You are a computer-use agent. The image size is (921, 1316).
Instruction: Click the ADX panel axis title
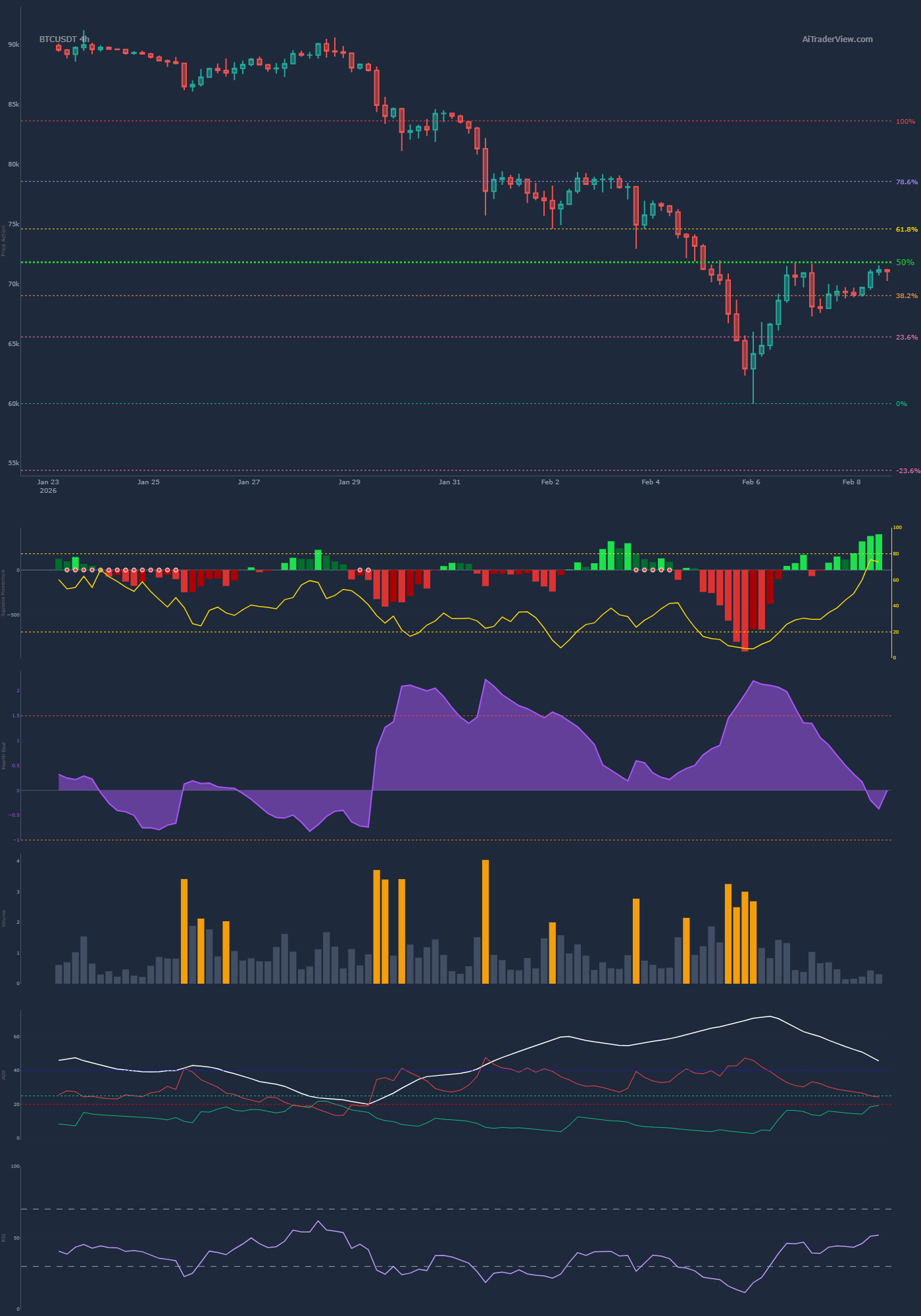(x=3, y=1074)
